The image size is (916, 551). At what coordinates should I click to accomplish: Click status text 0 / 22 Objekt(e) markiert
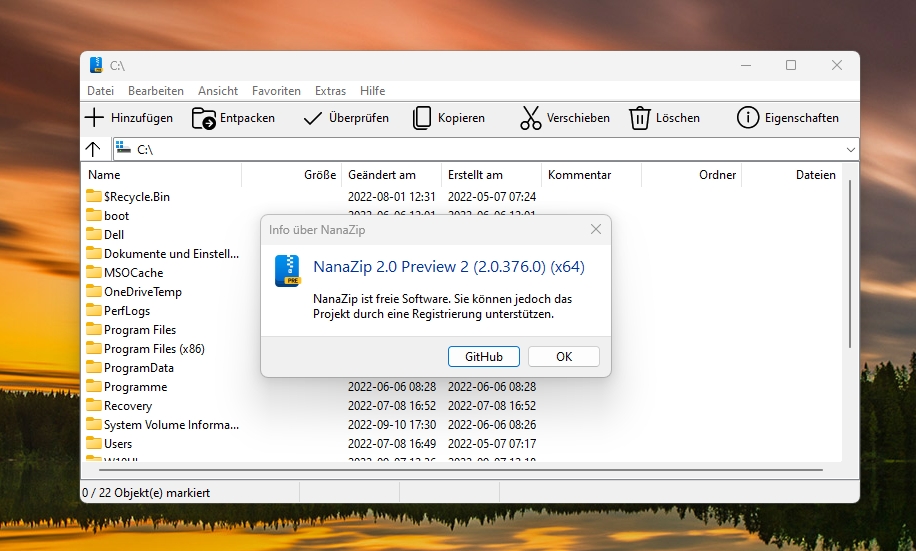(146, 493)
